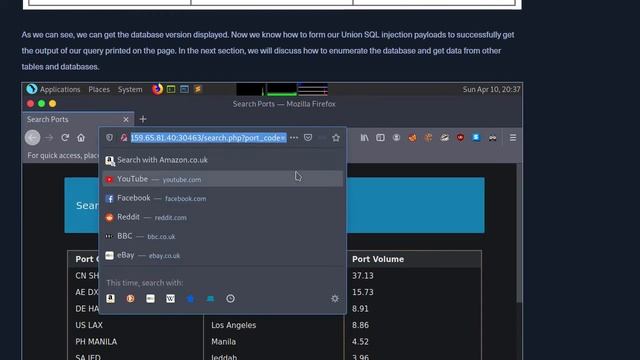Open the green terminal launcher in the panel
Image resolution: width=640 pixels, height=360 pixels.
coord(171,89)
